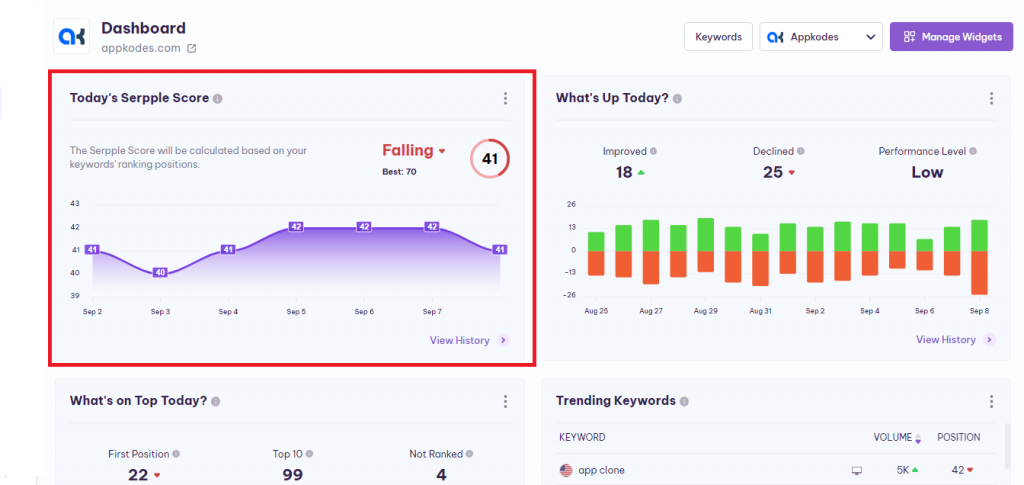Open three-dot menu on What's on Top Today
The image size is (1024, 485).
point(505,401)
